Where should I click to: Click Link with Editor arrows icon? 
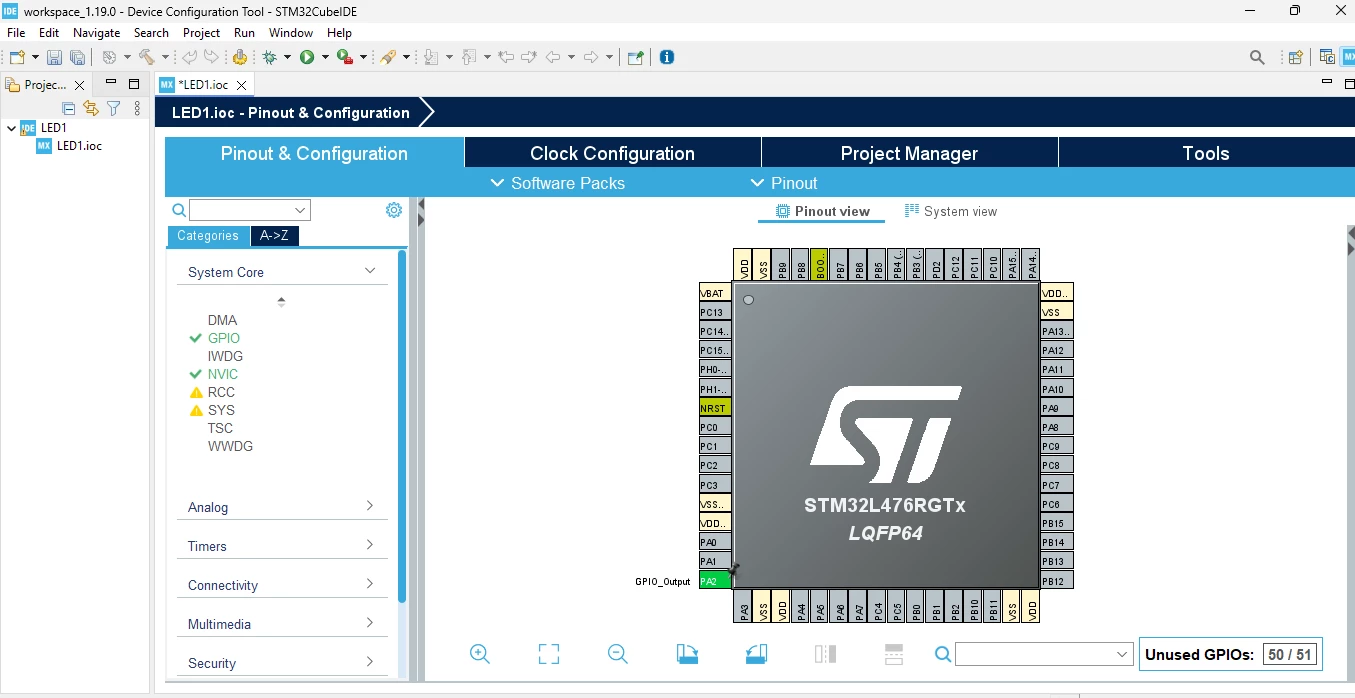(91, 108)
